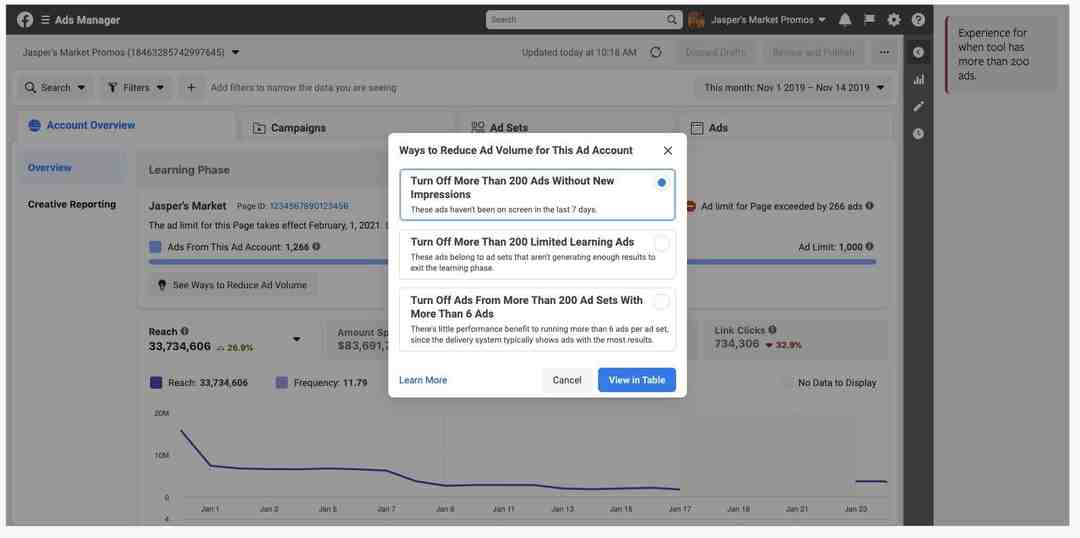Open the clock history icon in right rail
Image resolution: width=1080 pixels, height=538 pixels.
tap(918, 134)
